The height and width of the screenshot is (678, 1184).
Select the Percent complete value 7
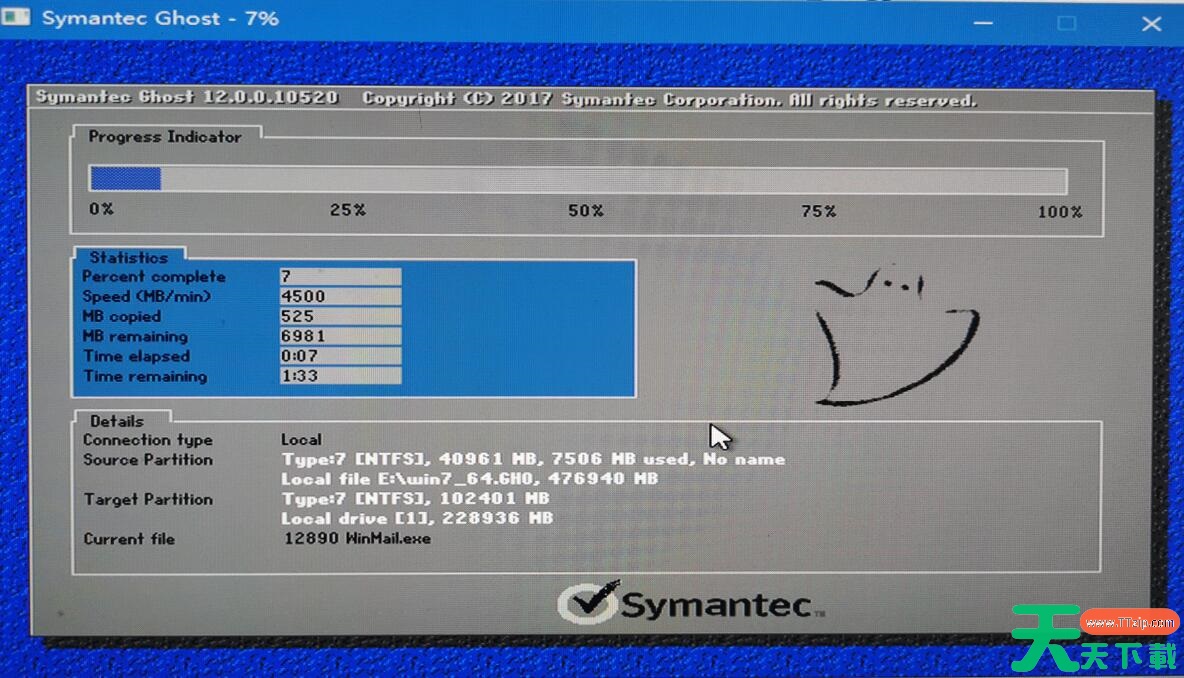pos(340,276)
